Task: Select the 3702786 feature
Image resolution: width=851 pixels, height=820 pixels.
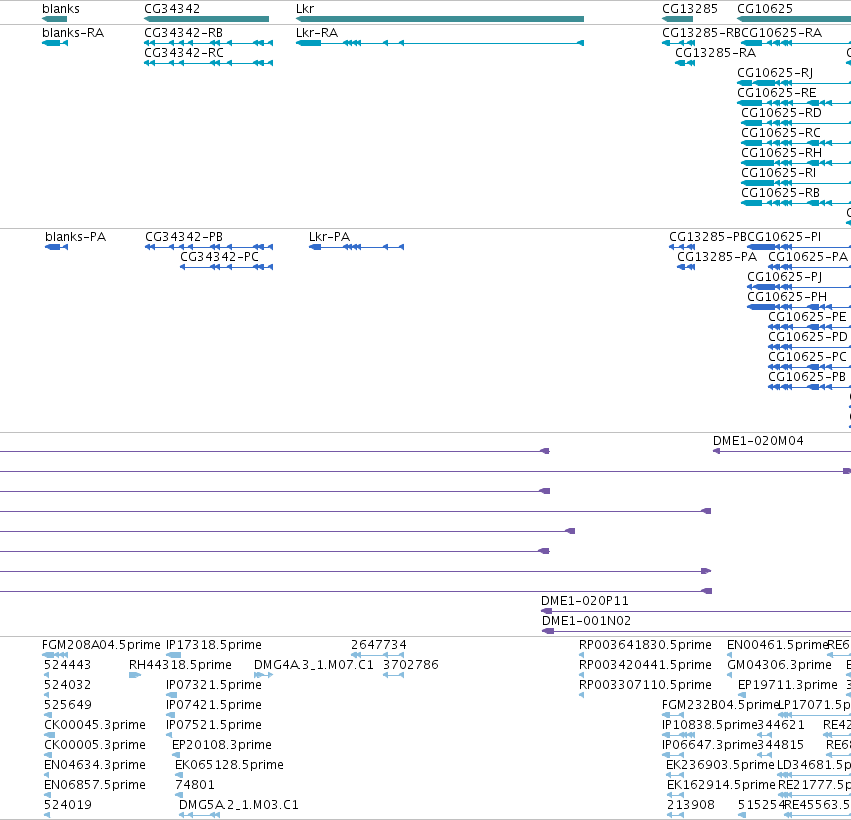Action: tap(393, 675)
